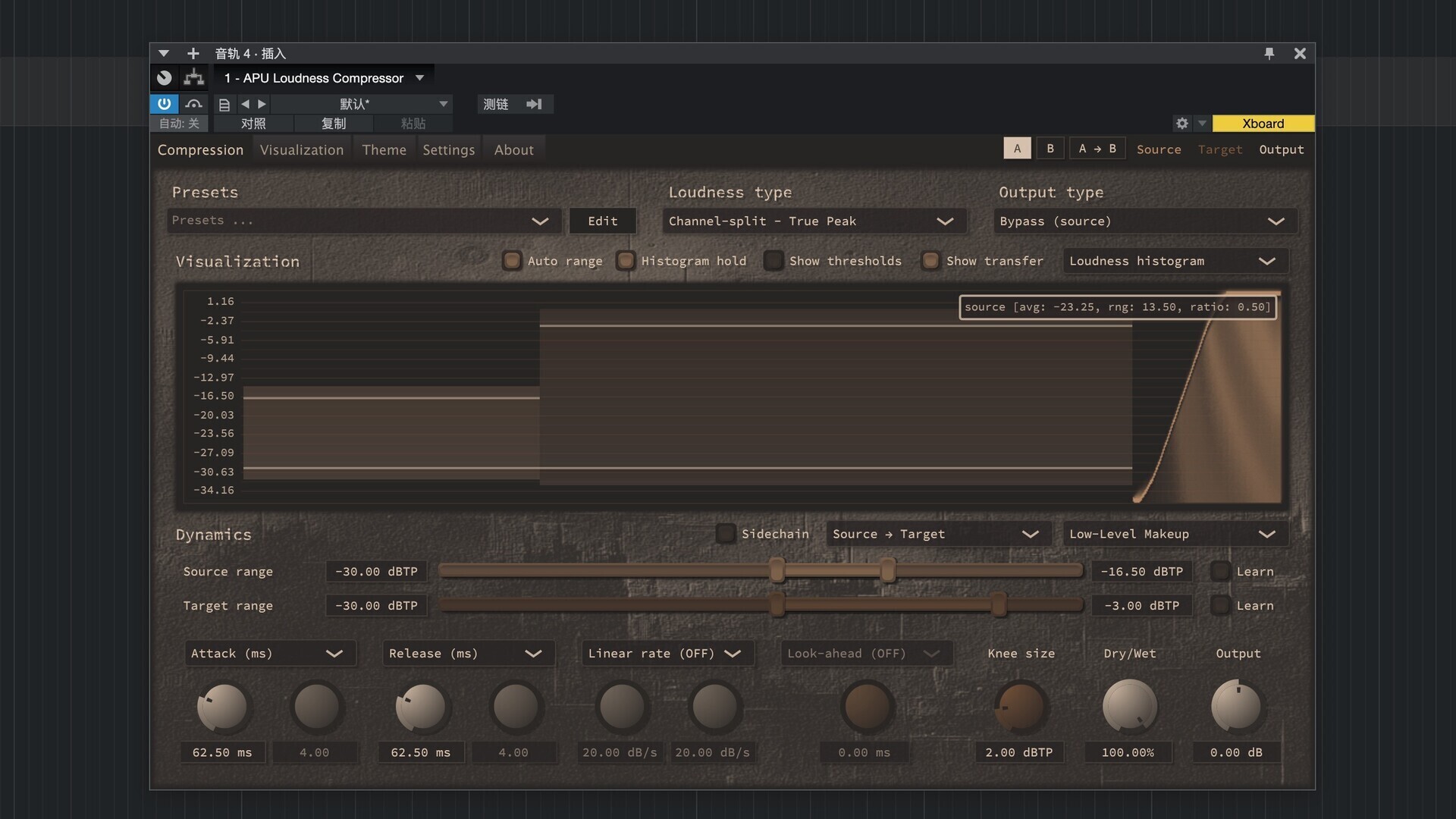The image size is (1456, 819).
Task: Go to the previous preset arrow
Action: click(245, 104)
